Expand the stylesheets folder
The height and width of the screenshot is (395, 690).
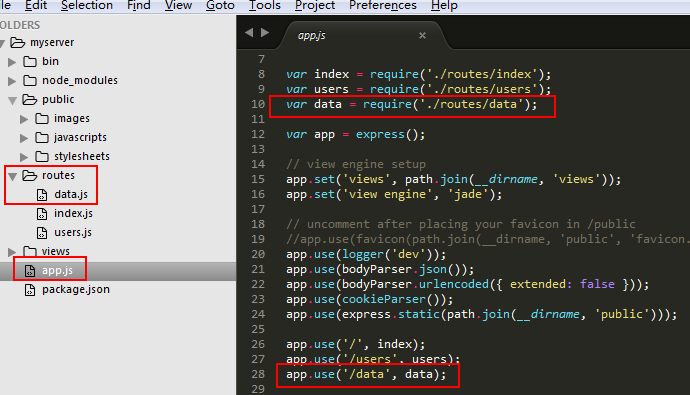pos(24,157)
